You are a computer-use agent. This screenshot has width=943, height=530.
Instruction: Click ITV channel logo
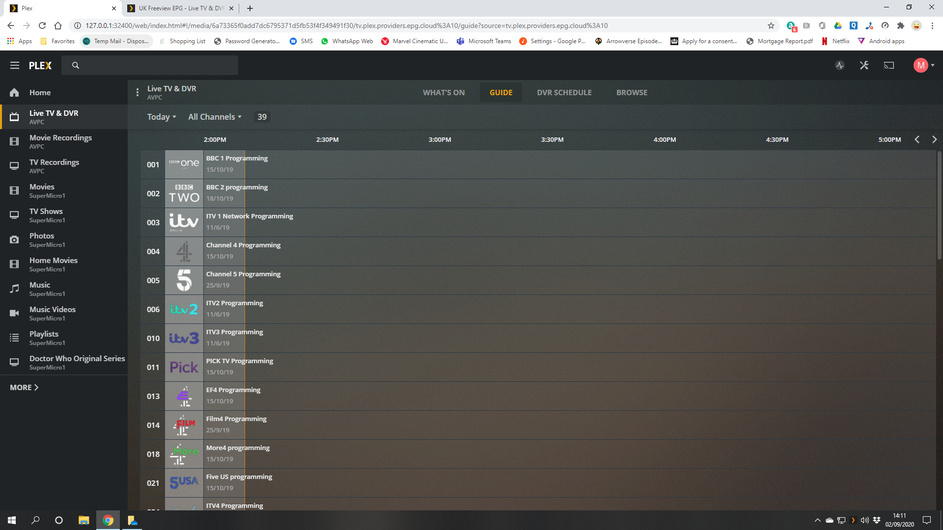pos(184,222)
